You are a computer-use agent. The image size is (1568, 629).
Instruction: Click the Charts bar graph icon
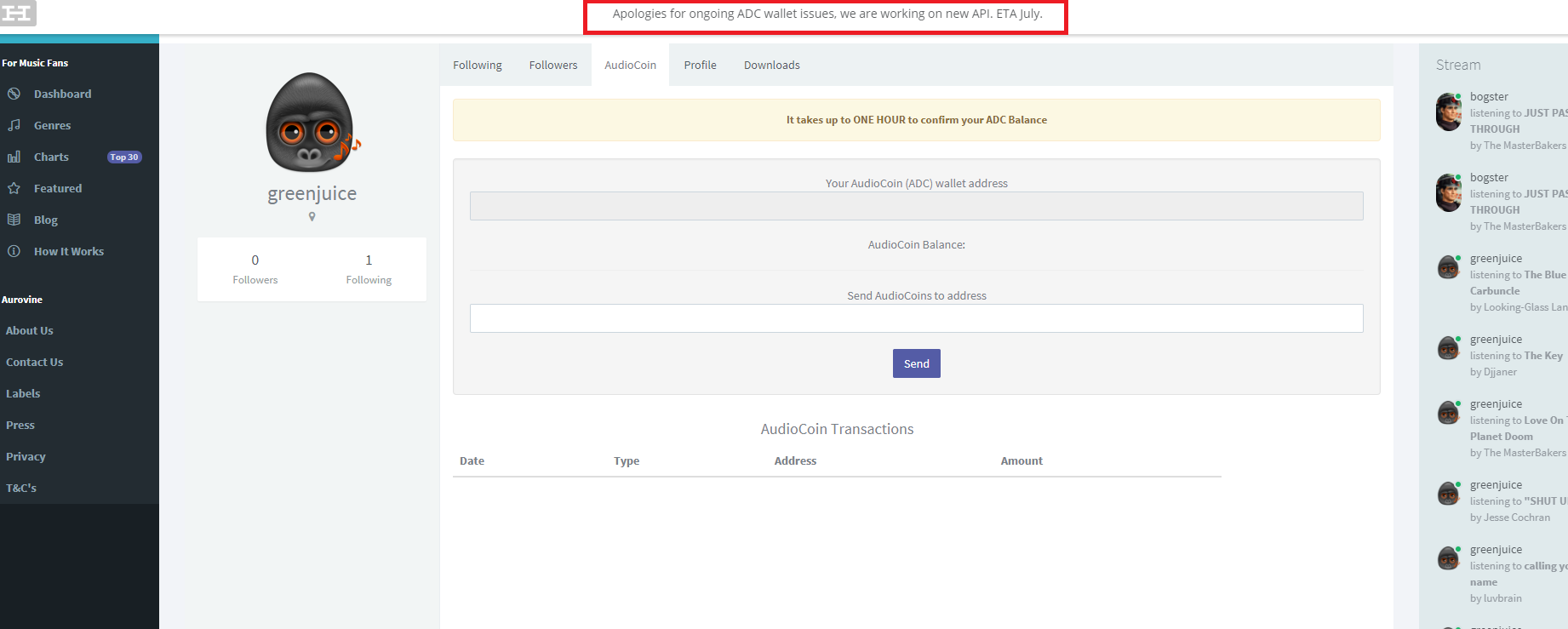pos(14,157)
